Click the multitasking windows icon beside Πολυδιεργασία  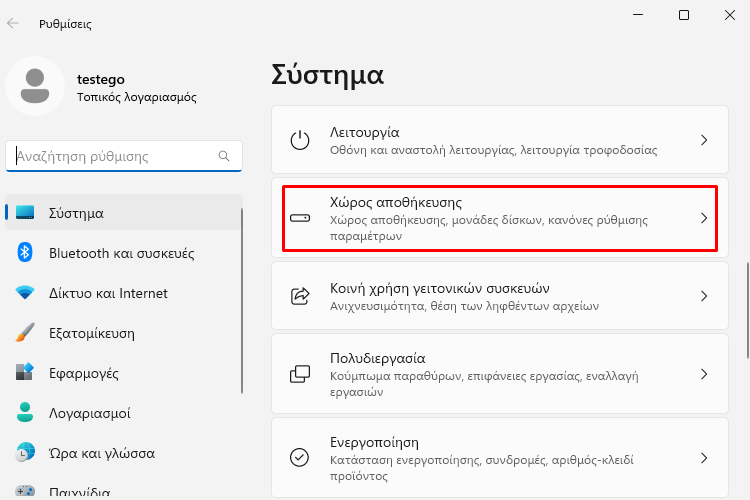click(x=300, y=374)
